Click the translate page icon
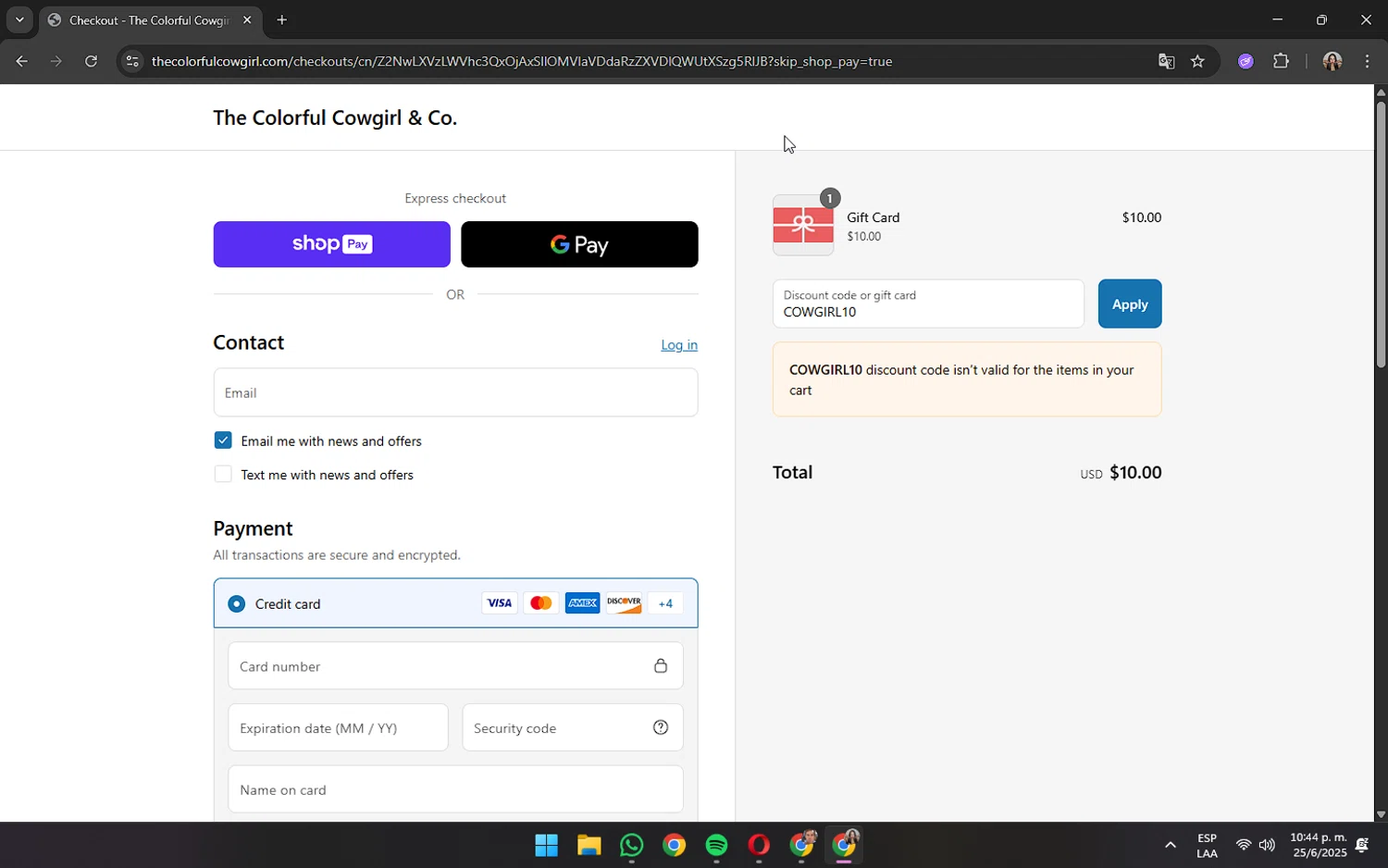1388x868 pixels. (x=1166, y=61)
